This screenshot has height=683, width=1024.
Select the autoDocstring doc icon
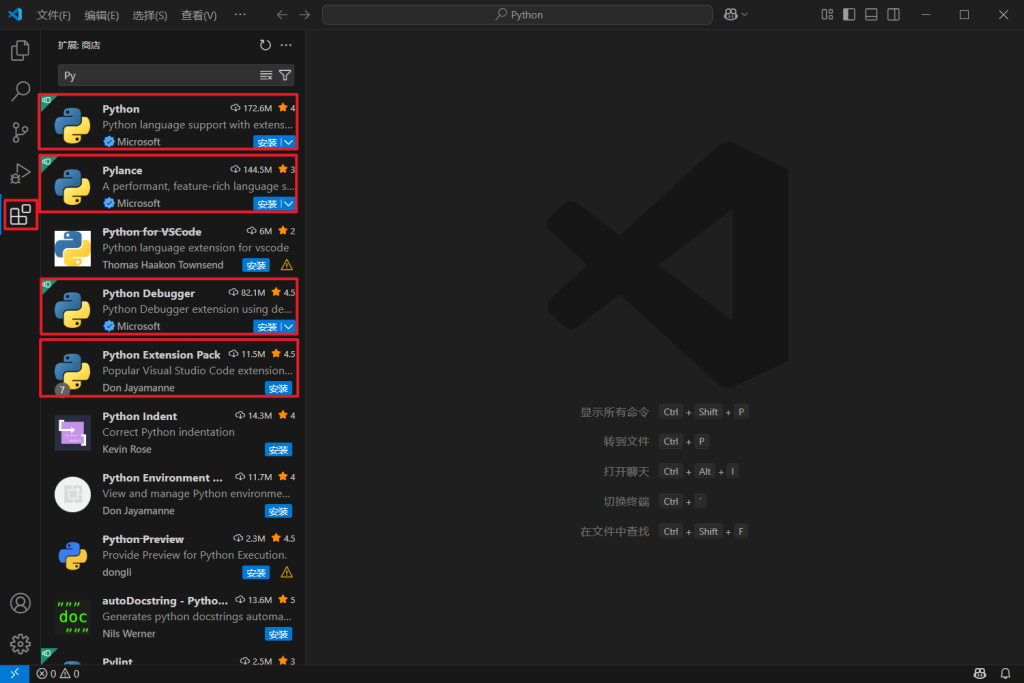(x=72, y=617)
